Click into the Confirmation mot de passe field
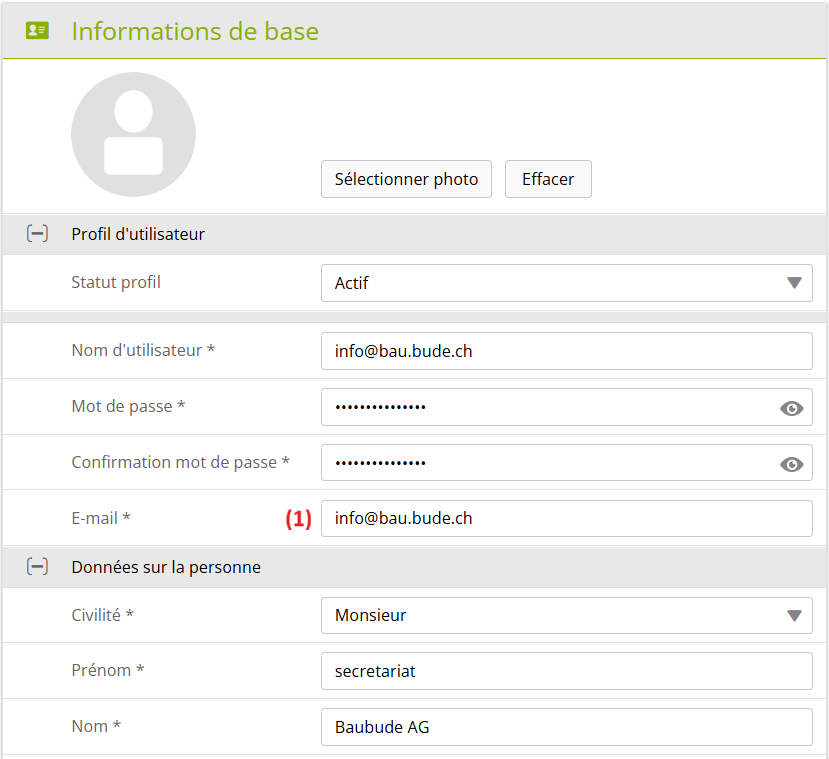 [550, 464]
